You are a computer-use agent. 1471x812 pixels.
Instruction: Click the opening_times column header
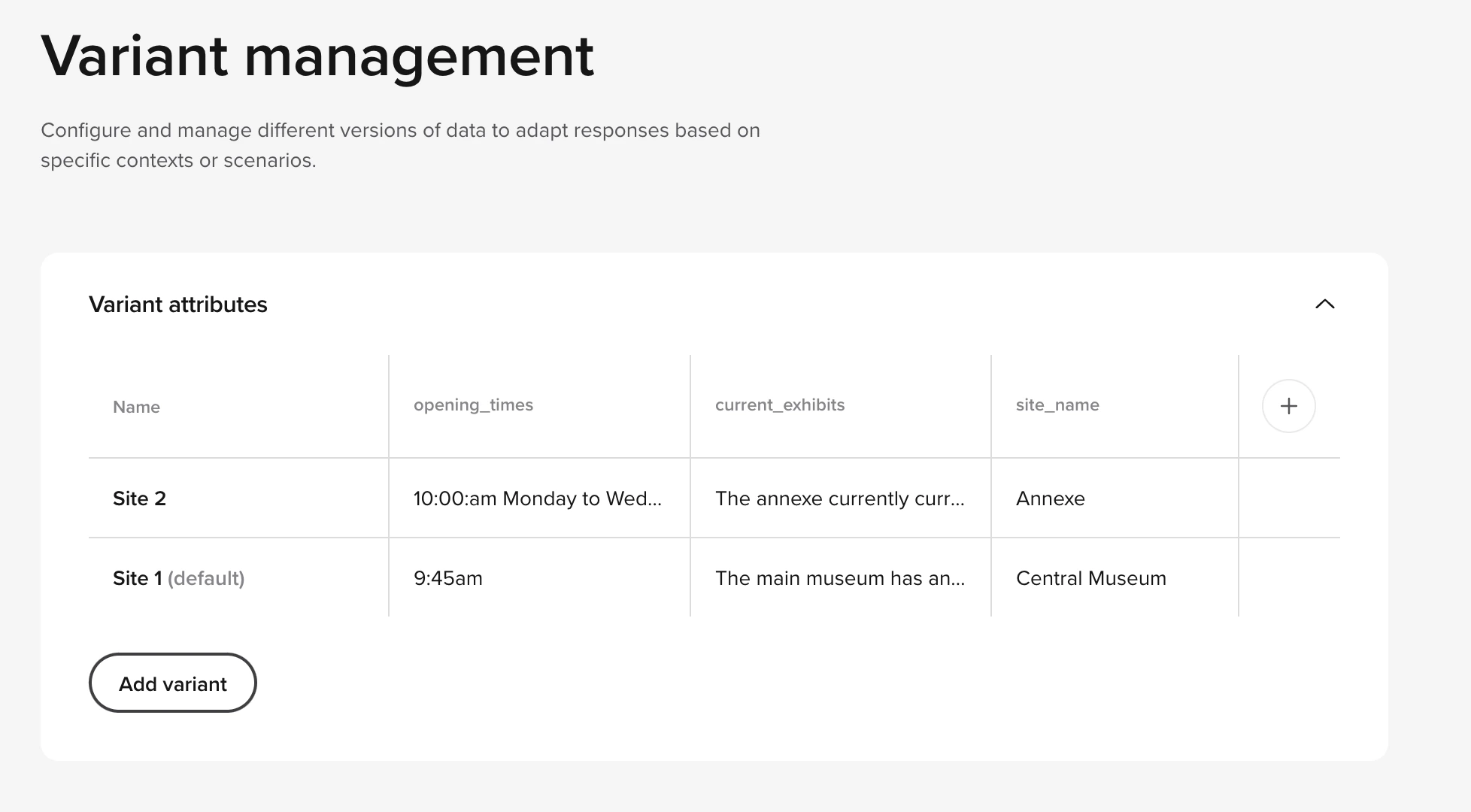click(x=472, y=404)
